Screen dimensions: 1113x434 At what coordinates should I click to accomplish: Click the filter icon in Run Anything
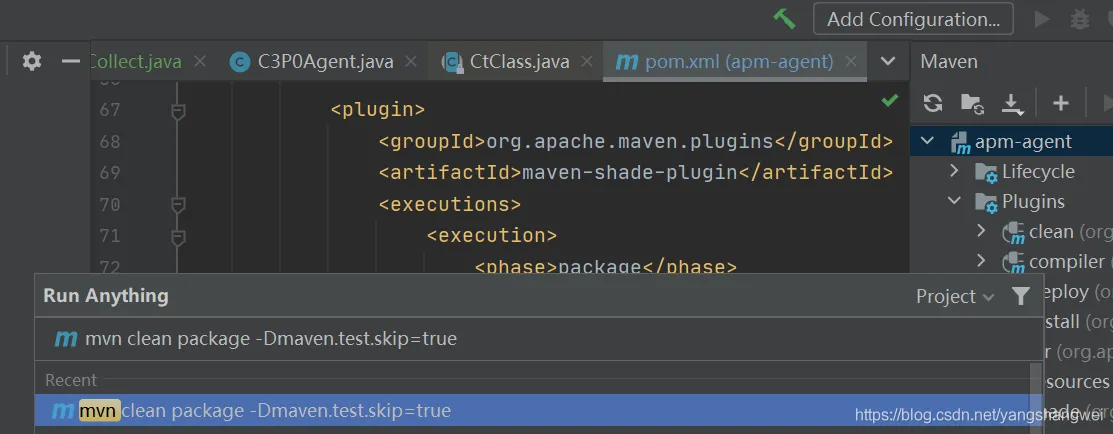[x=1020, y=296]
